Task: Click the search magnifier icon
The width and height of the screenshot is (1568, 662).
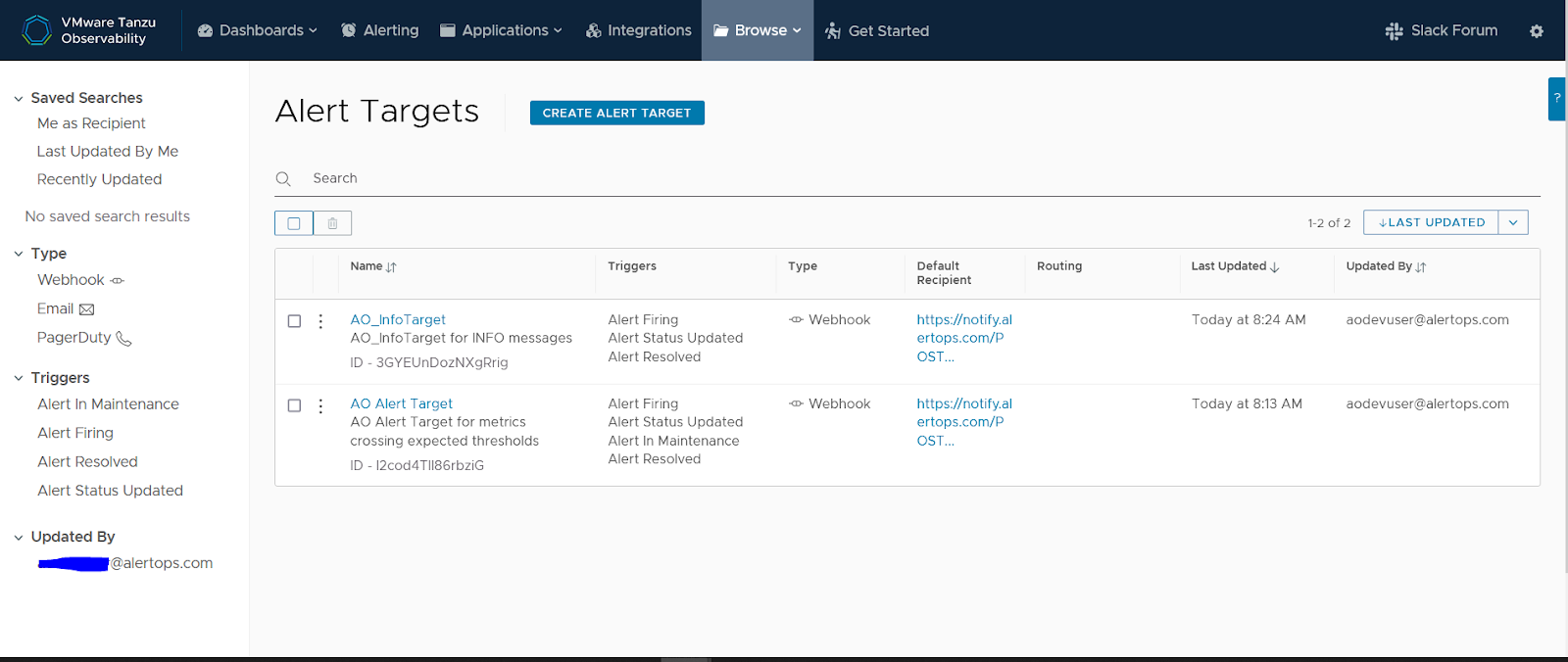Action: 283,179
